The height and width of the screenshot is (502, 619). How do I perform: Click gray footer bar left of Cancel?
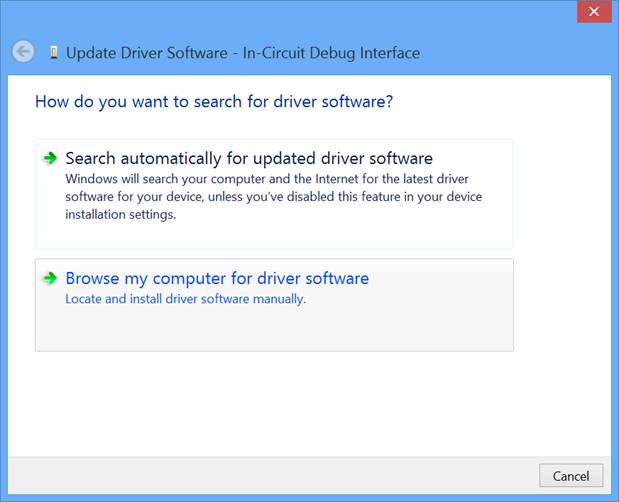pos(272,476)
